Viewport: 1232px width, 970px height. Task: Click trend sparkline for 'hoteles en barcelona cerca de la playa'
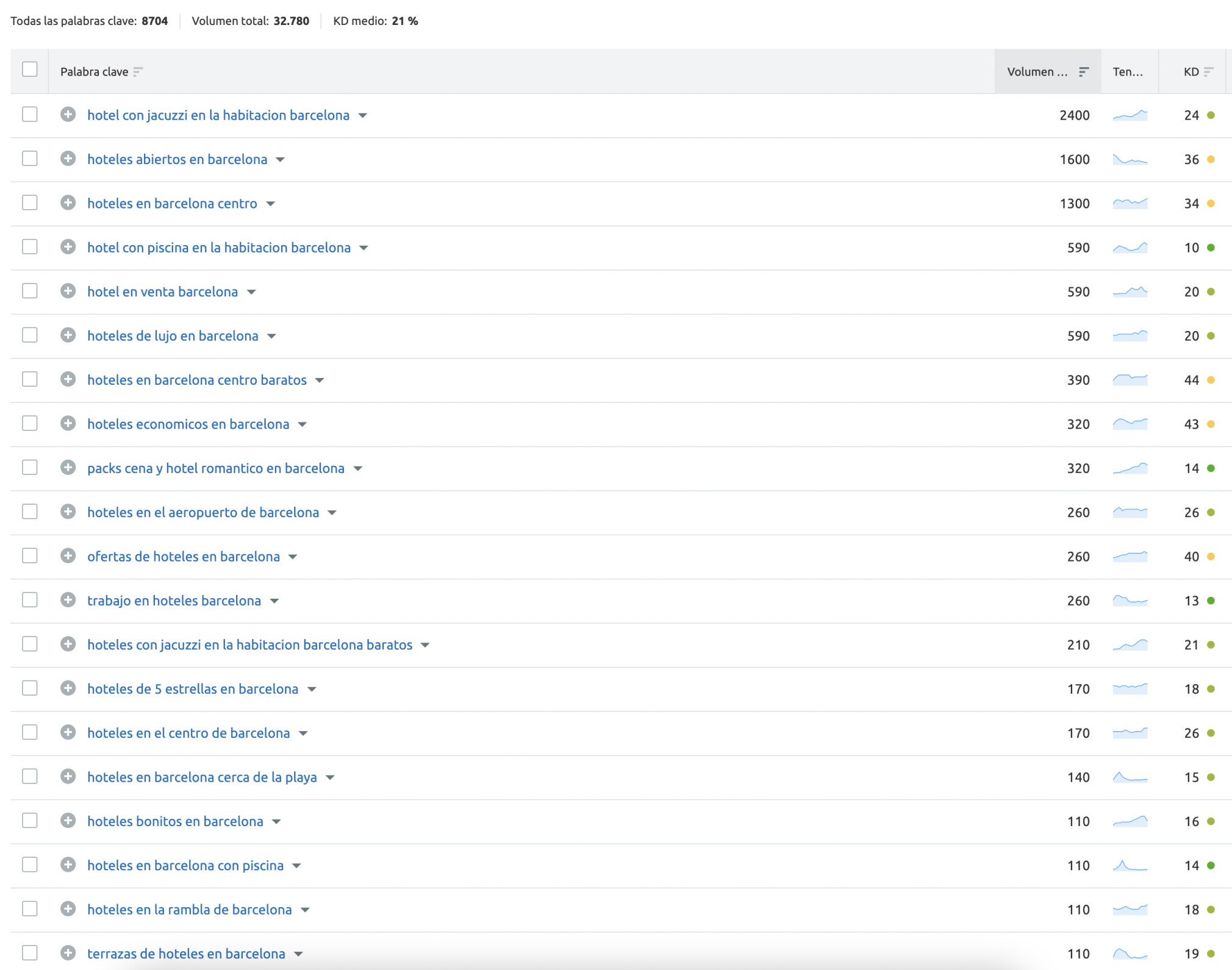pyautogui.click(x=1130, y=777)
